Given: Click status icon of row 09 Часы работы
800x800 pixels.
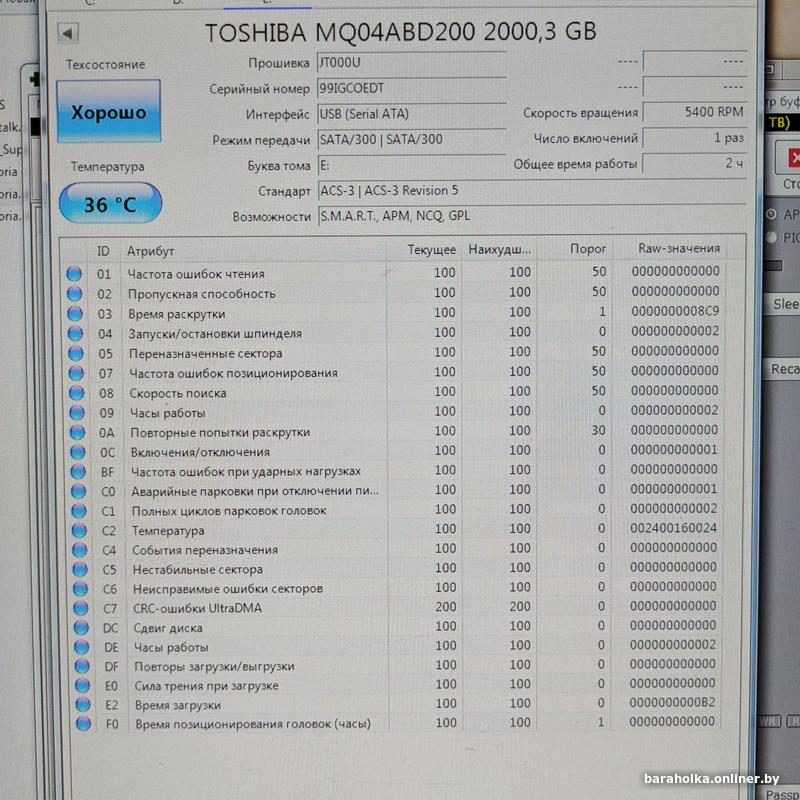Looking at the screenshot, I should [x=77, y=412].
